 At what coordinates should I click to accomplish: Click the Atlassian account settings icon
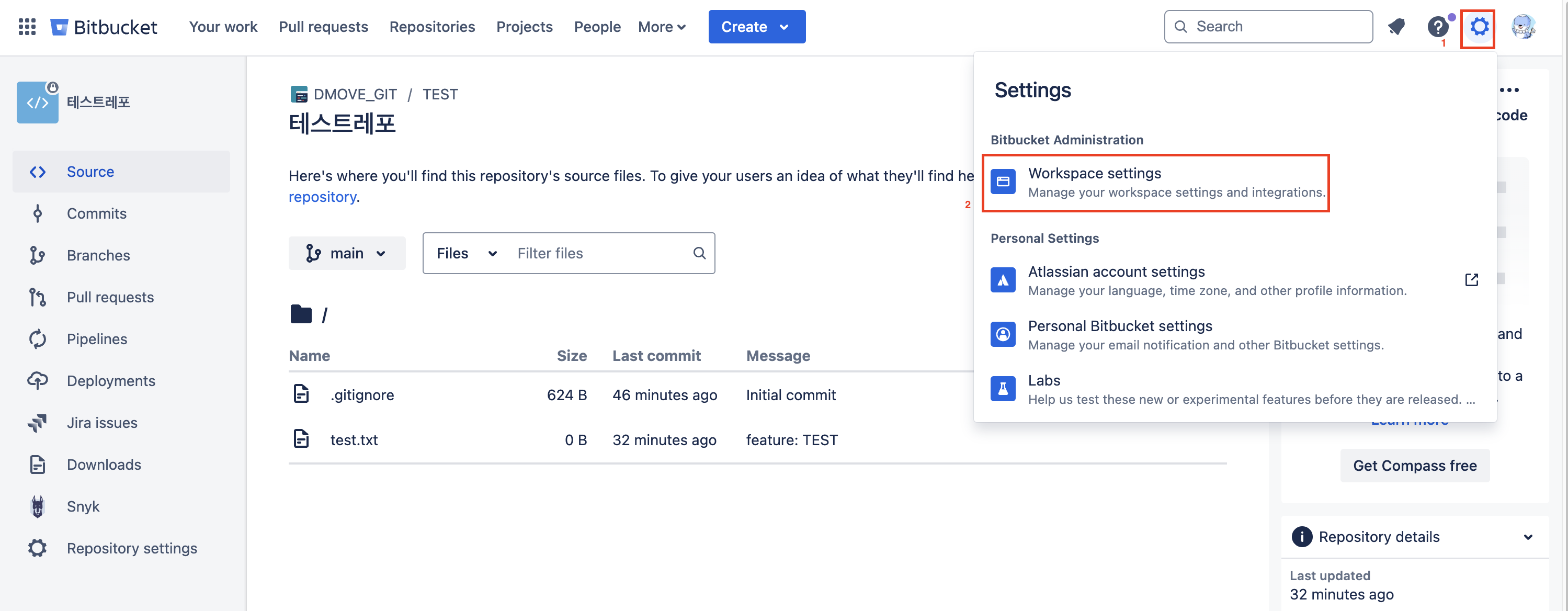pyautogui.click(x=1003, y=280)
